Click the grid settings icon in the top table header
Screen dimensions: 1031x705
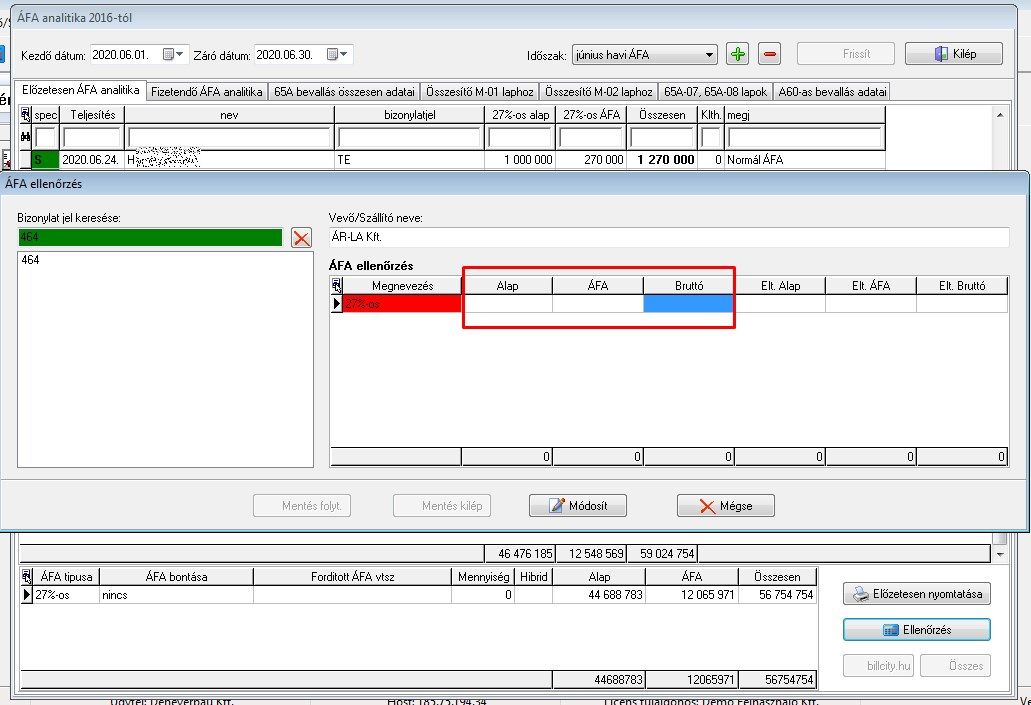click(x=26, y=114)
